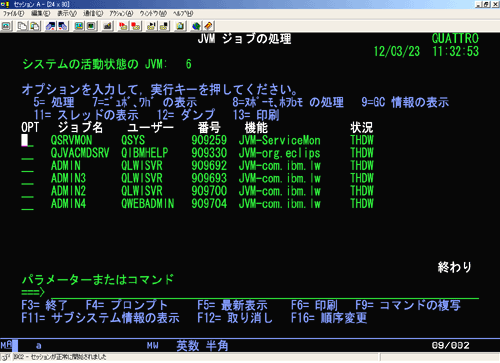Click the system name QUATTRO
The image size is (500, 363).
coord(455,39)
